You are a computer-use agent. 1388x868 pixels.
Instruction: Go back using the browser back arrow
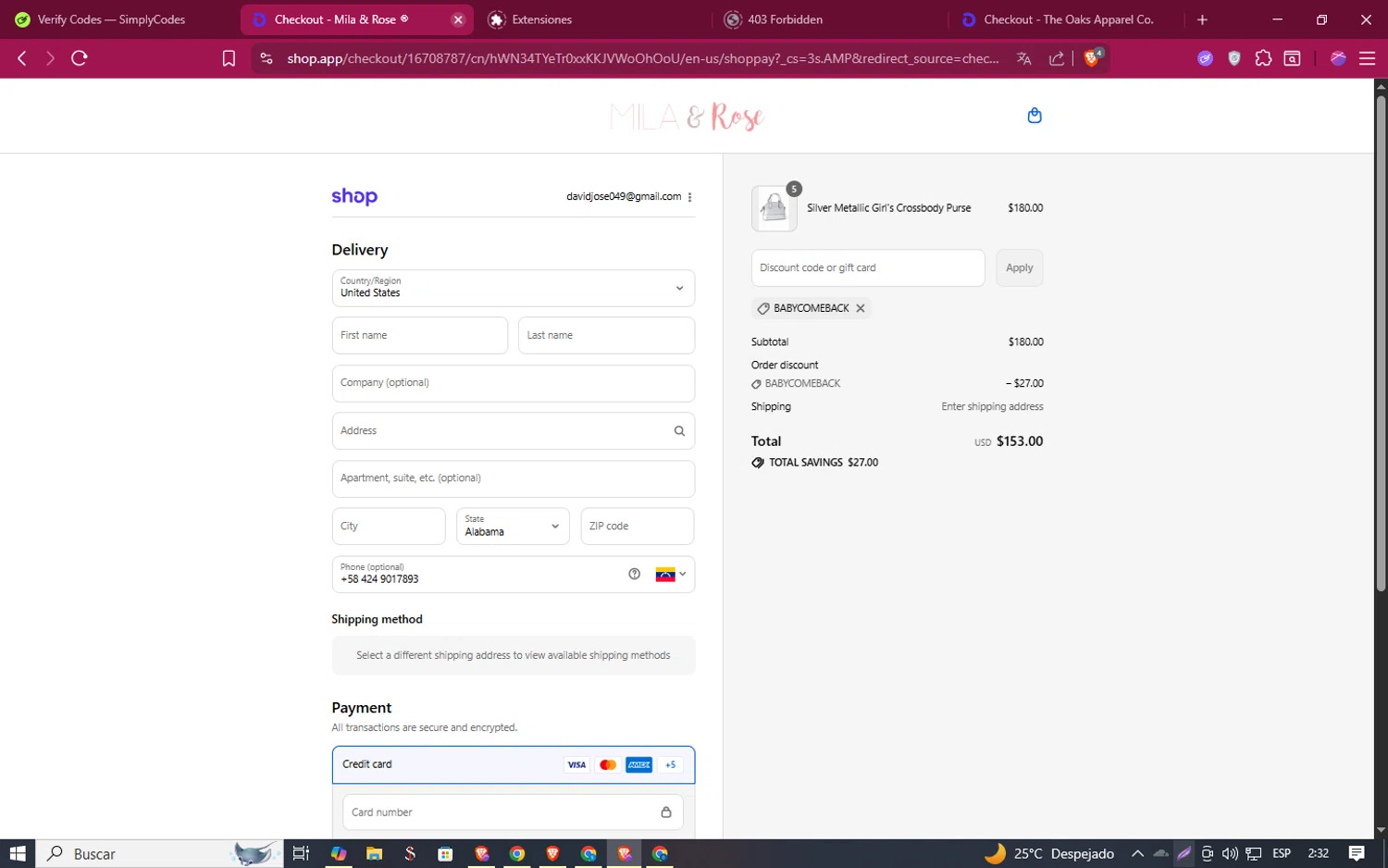[x=22, y=58]
